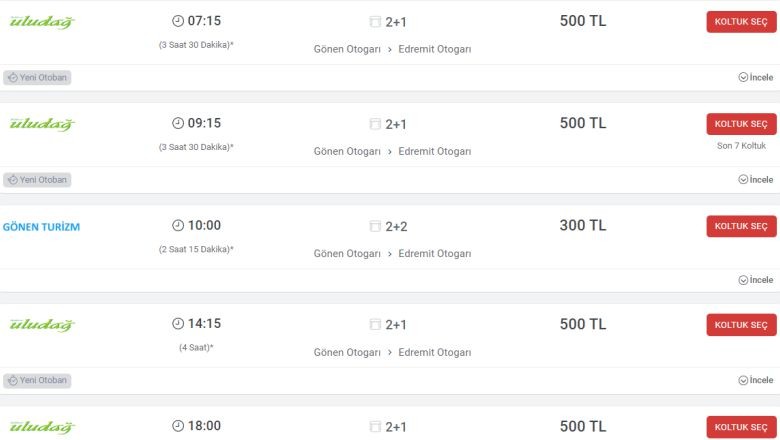Click the seat layout icon next to 2+2
Image resolution: width=780 pixels, height=440 pixels.
(x=375, y=226)
